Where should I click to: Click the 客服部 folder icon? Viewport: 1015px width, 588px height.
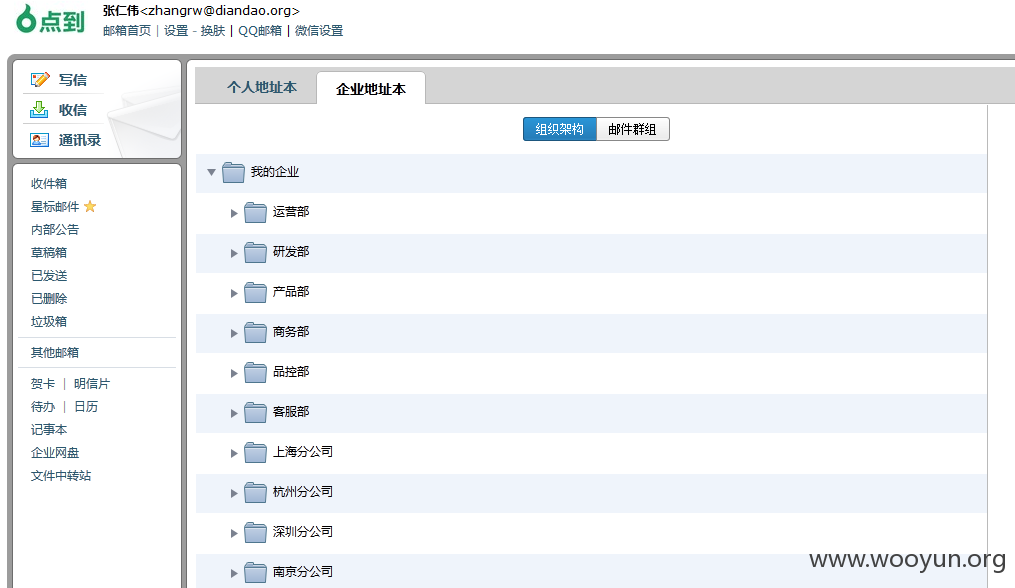pyautogui.click(x=255, y=413)
